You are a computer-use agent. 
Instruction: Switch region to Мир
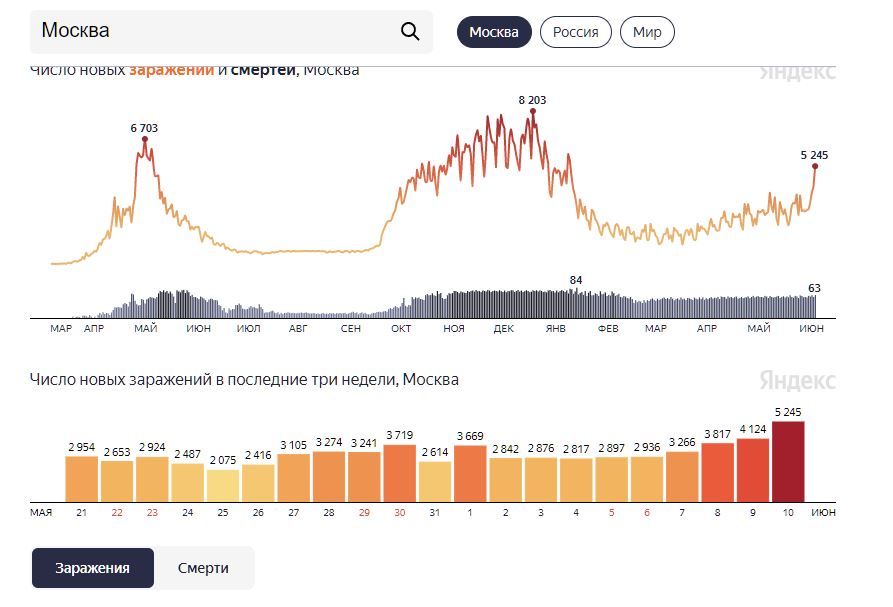click(647, 32)
